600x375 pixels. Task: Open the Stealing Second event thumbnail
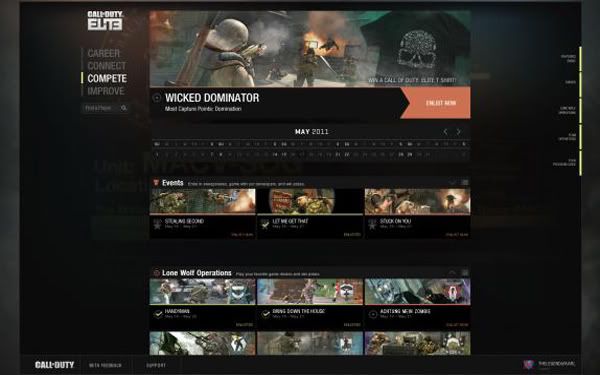click(202, 201)
